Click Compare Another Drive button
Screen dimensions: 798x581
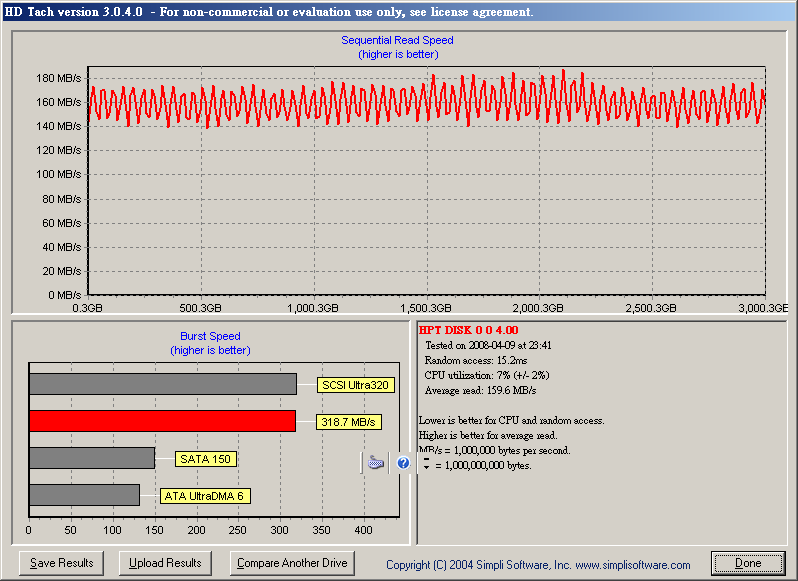pos(292,563)
